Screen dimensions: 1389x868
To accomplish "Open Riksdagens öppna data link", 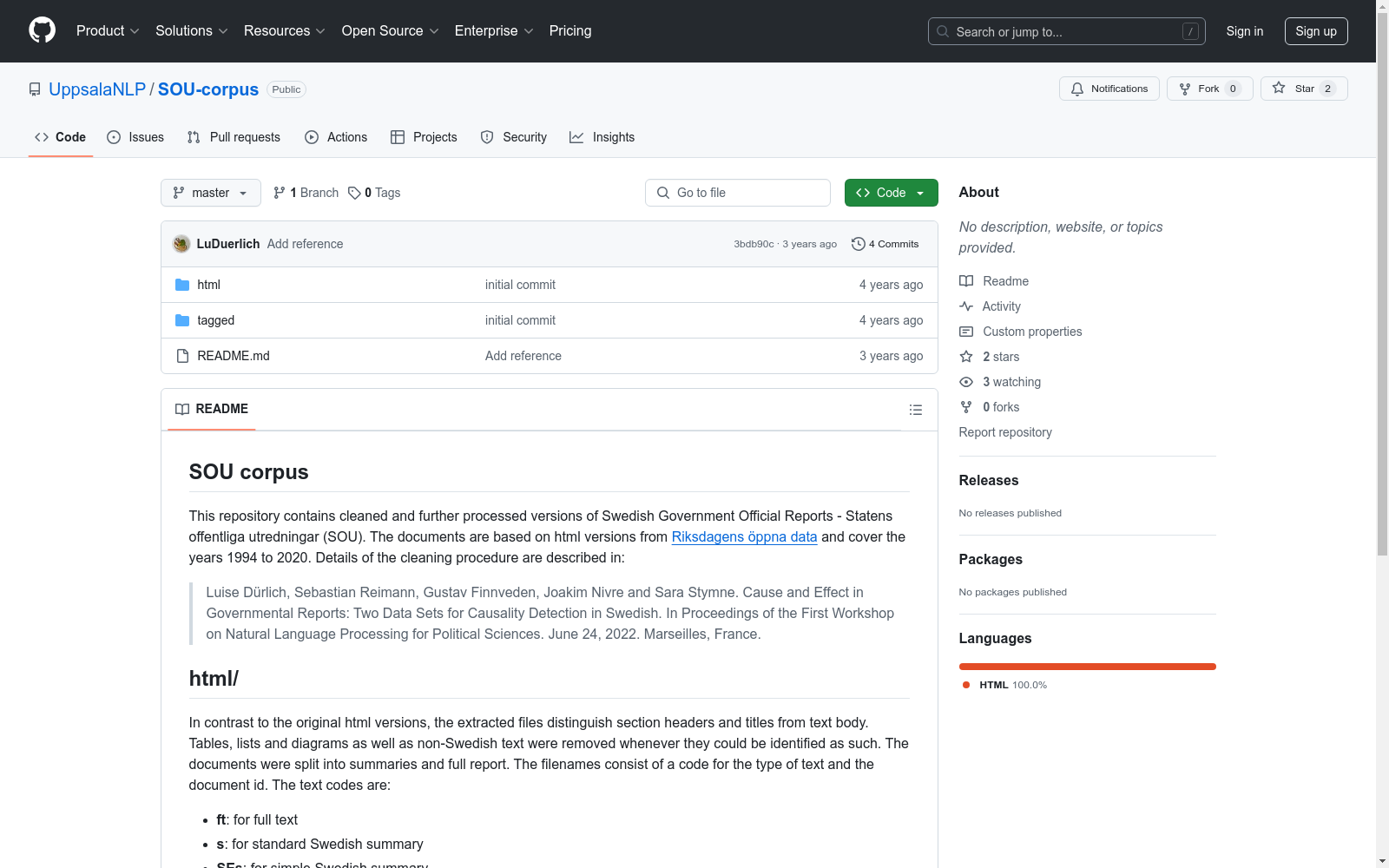I will pos(744,536).
